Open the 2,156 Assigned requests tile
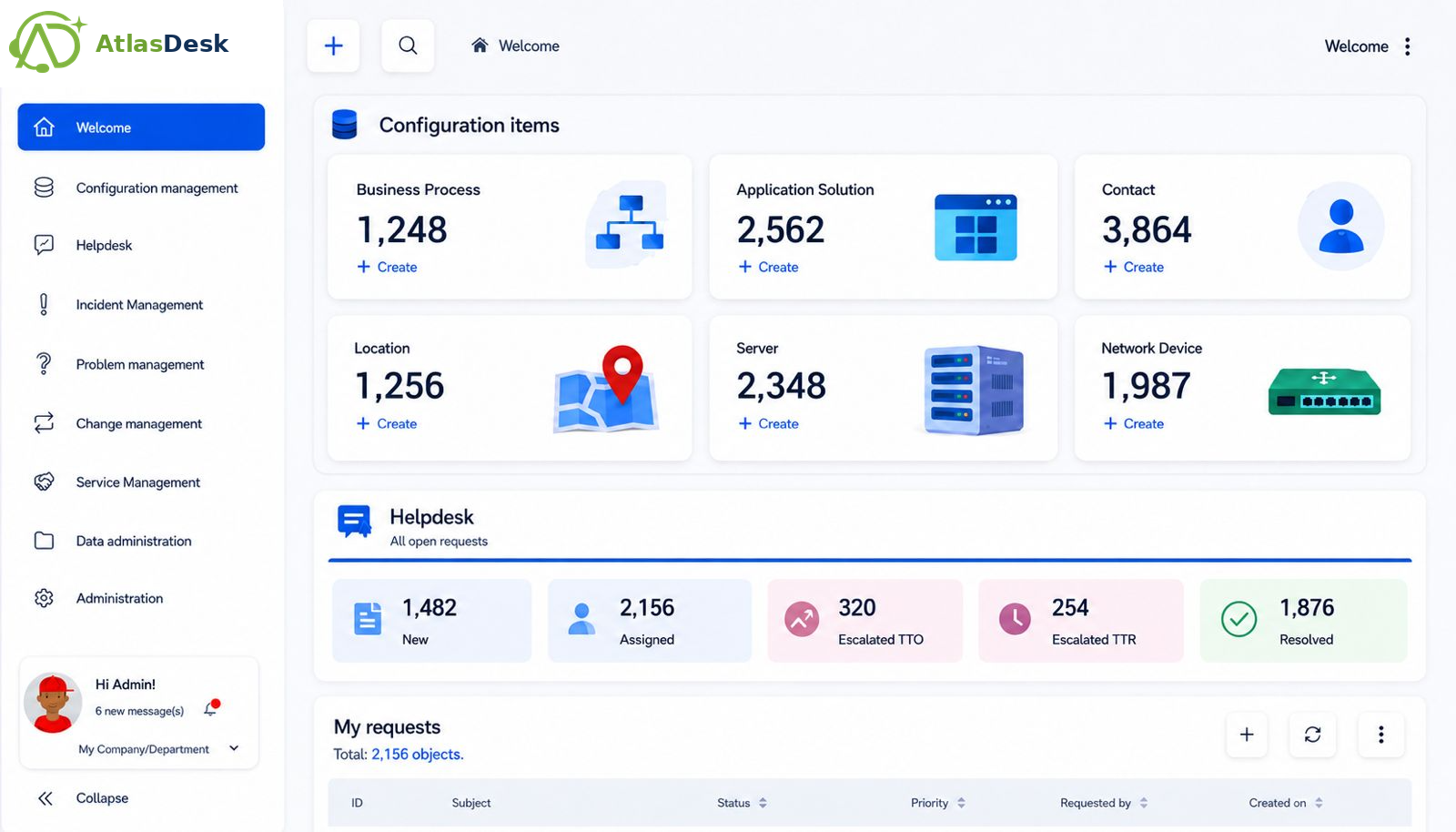The width and height of the screenshot is (1456, 832). pyautogui.click(x=650, y=621)
